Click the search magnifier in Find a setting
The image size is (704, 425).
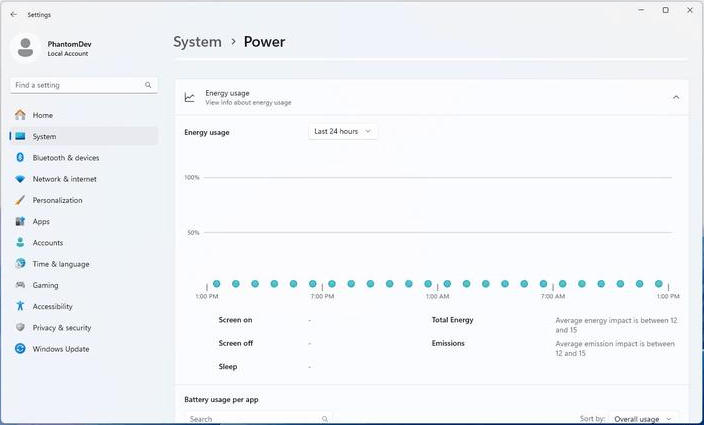tap(148, 85)
